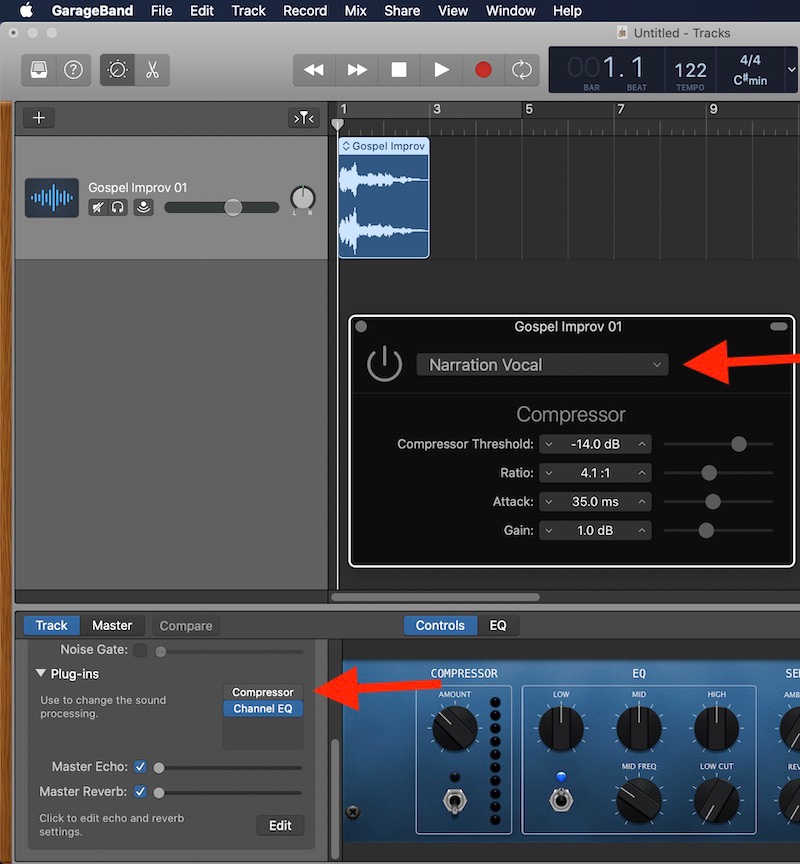
Task: Toggle the Smart Controls dial button
Action: pyautogui.click(x=117, y=70)
